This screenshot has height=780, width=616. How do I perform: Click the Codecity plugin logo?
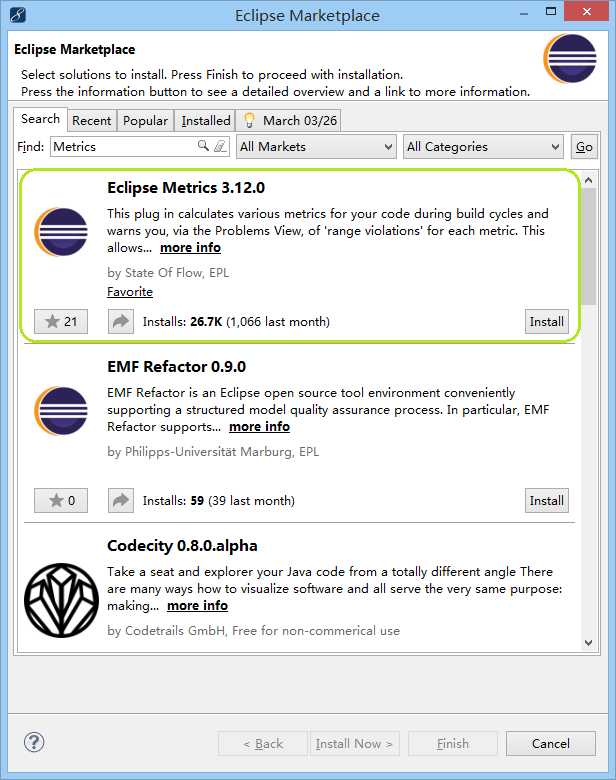coord(62,600)
